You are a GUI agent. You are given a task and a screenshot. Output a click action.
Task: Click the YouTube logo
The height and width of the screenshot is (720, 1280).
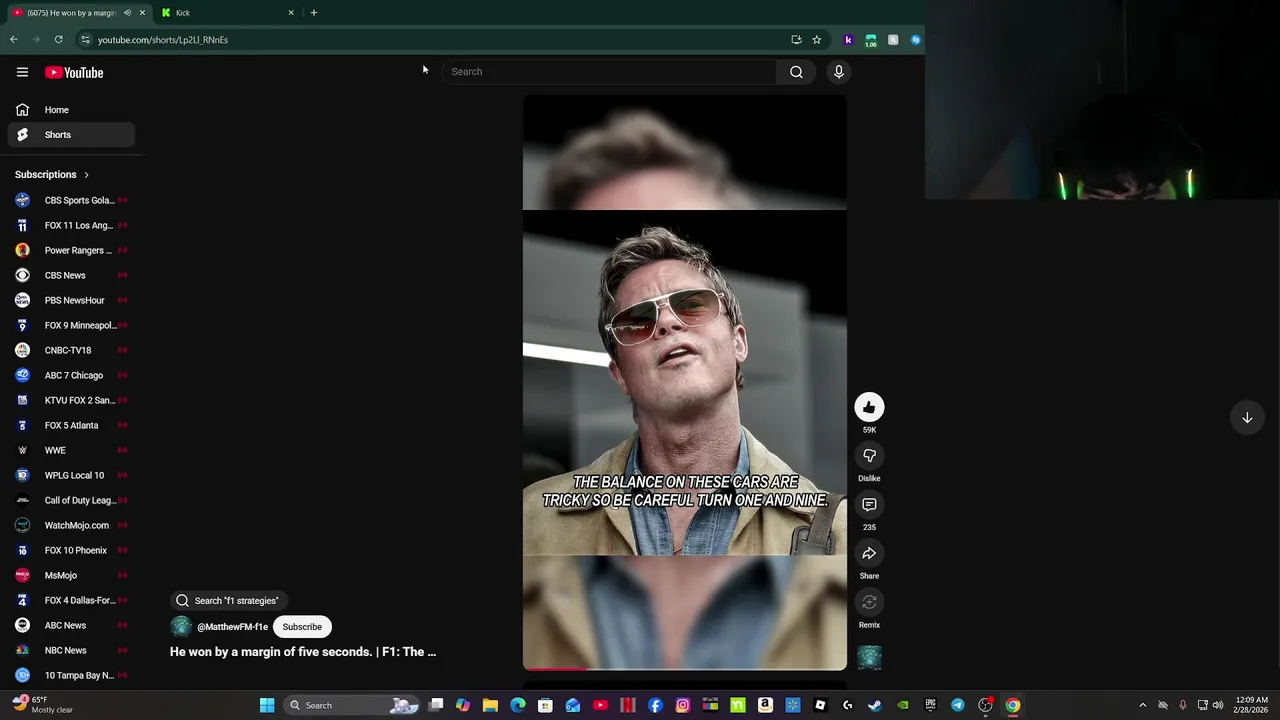tap(74, 72)
